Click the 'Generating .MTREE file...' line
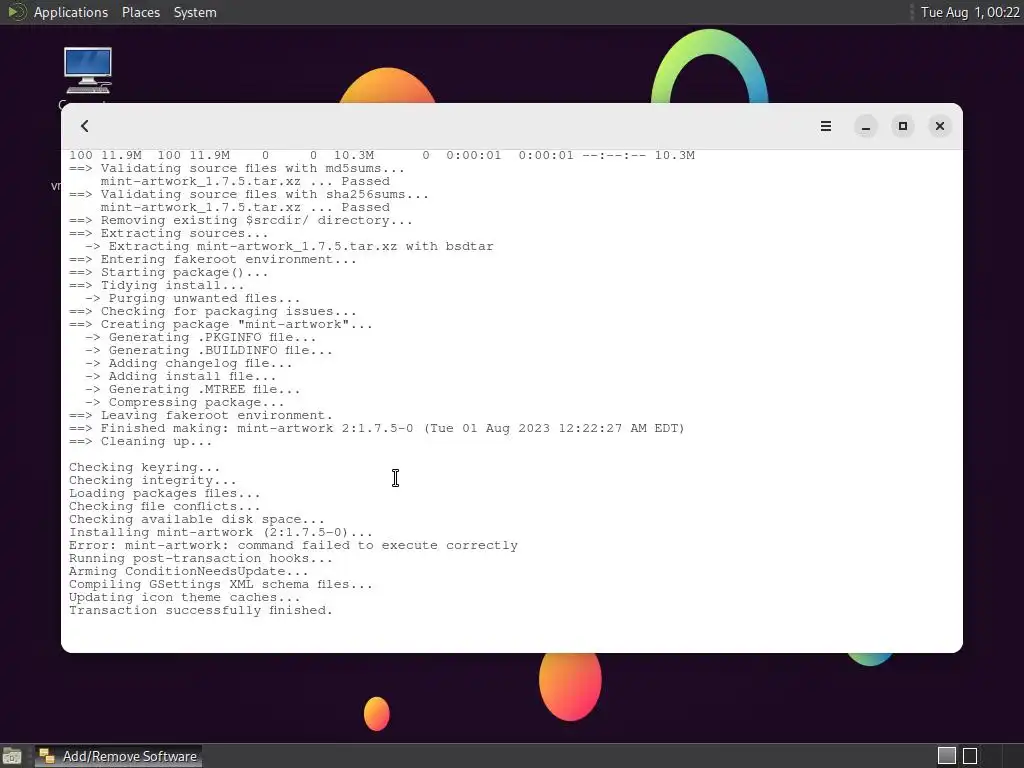The width and height of the screenshot is (1024, 768). point(193,389)
